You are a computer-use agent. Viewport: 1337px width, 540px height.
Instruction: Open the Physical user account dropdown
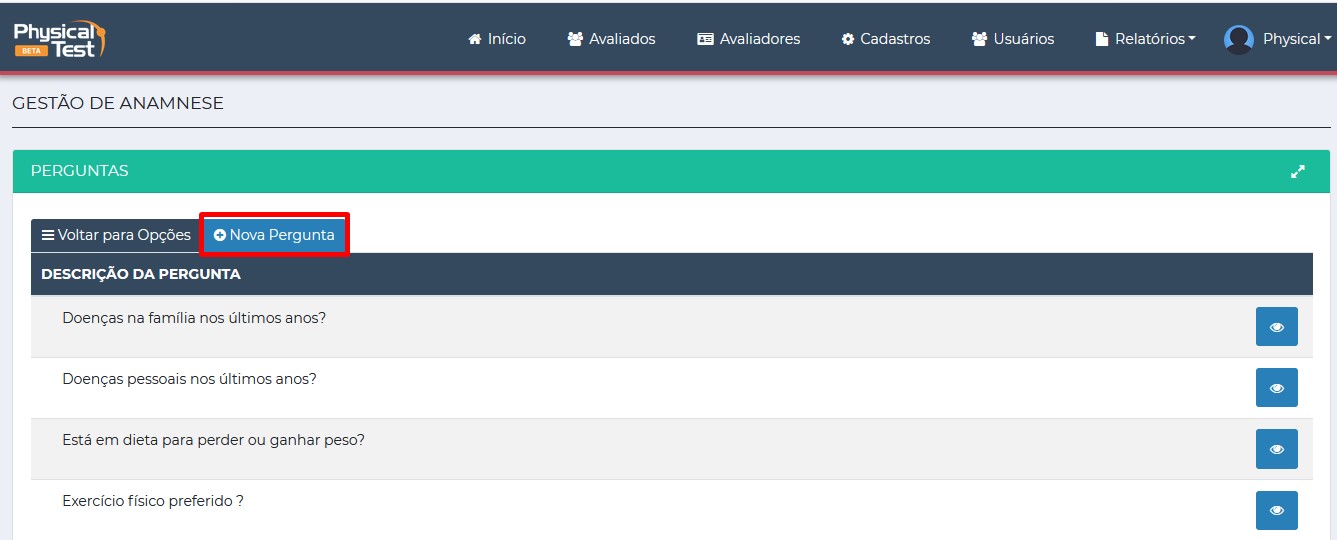(1296, 39)
